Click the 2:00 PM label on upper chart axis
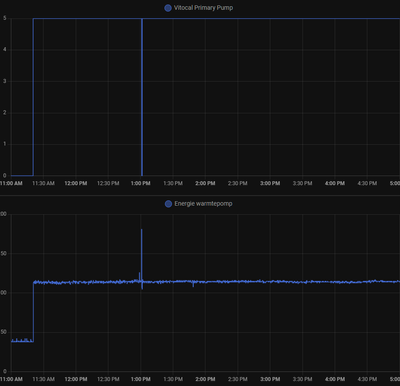Image resolution: width=400 pixels, height=386 pixels. point(205,183)
